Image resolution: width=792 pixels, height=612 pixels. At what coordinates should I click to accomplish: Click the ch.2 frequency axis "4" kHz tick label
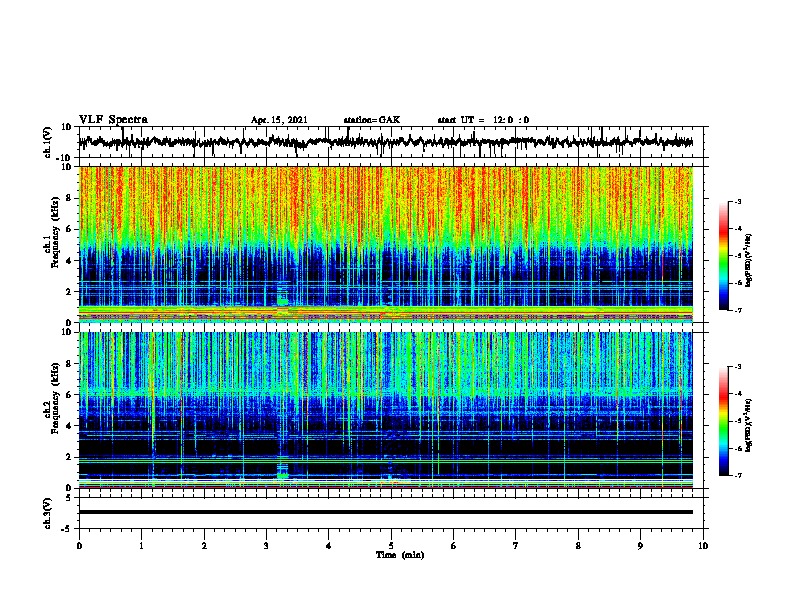pos(69,426)
